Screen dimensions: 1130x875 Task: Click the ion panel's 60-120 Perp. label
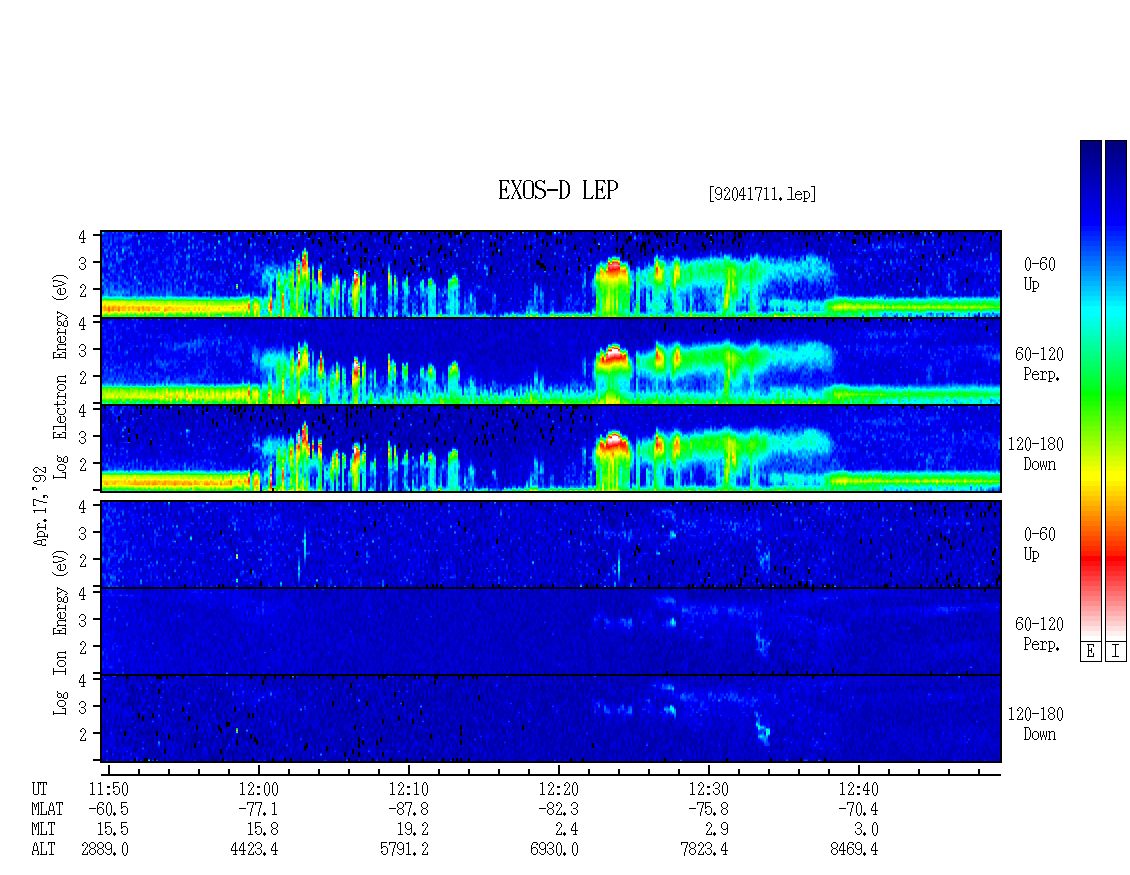point(1039,634)
